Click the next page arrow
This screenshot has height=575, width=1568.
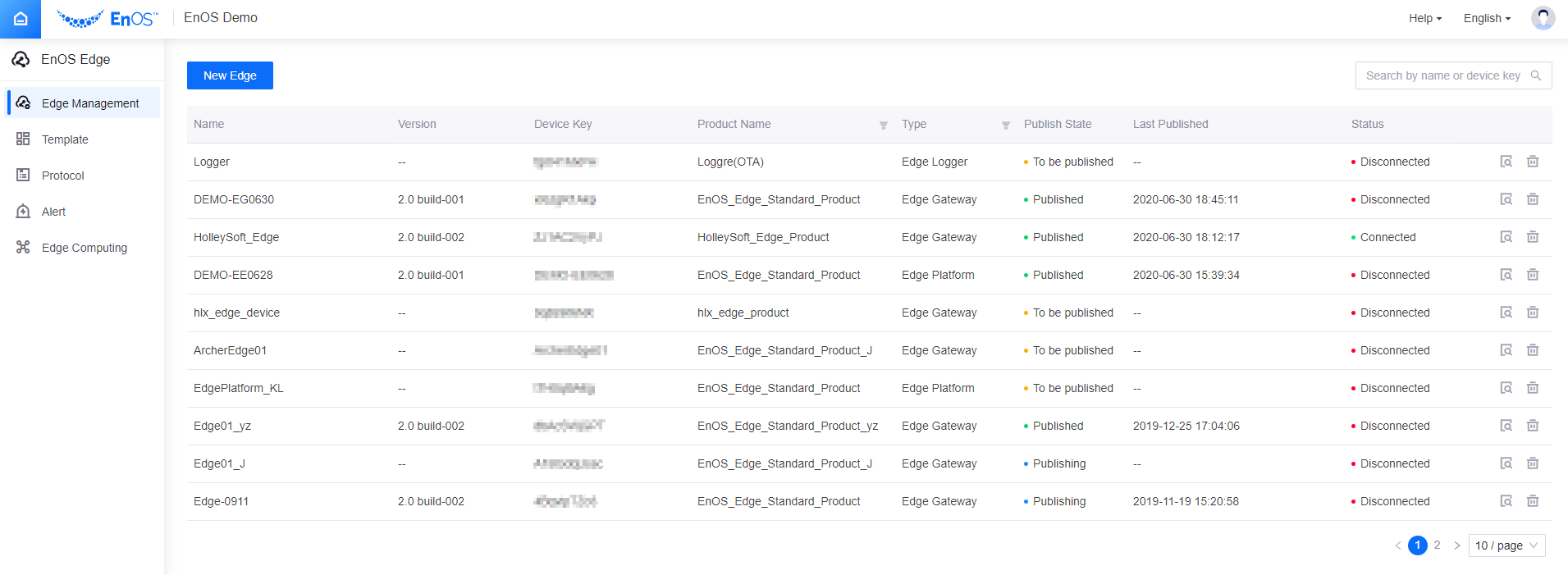[x=1457, y=545]
